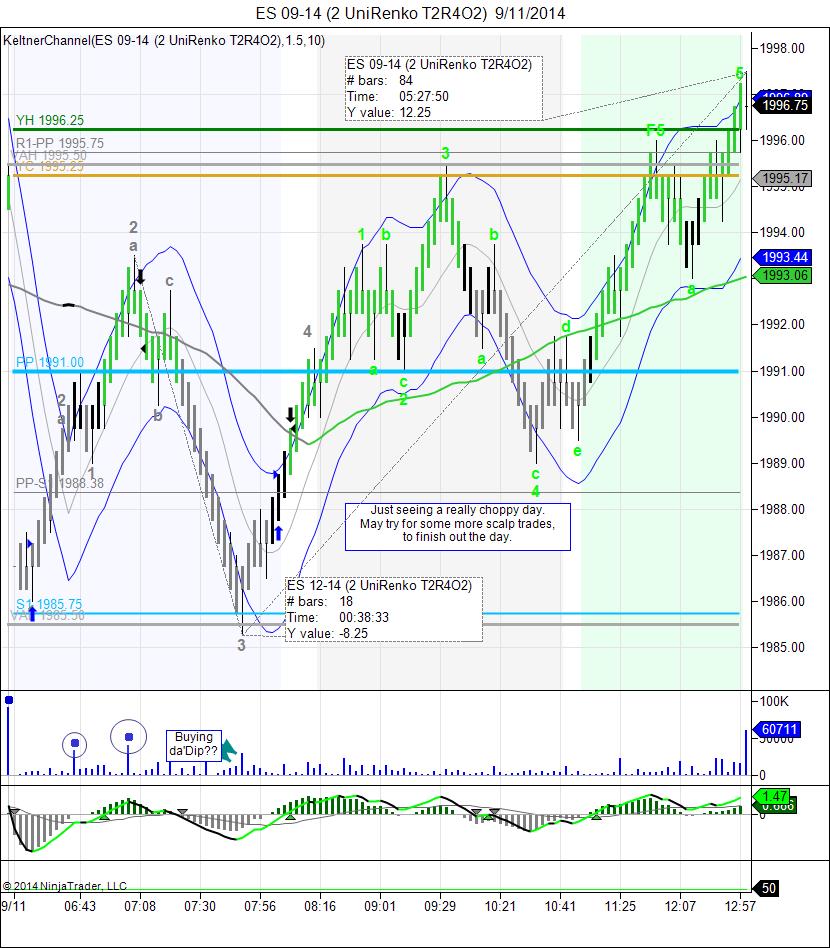The height and width of the screenshot is (948, 830).
Task: Click the YH 1996.25 level label
Action: coord(50,120)
